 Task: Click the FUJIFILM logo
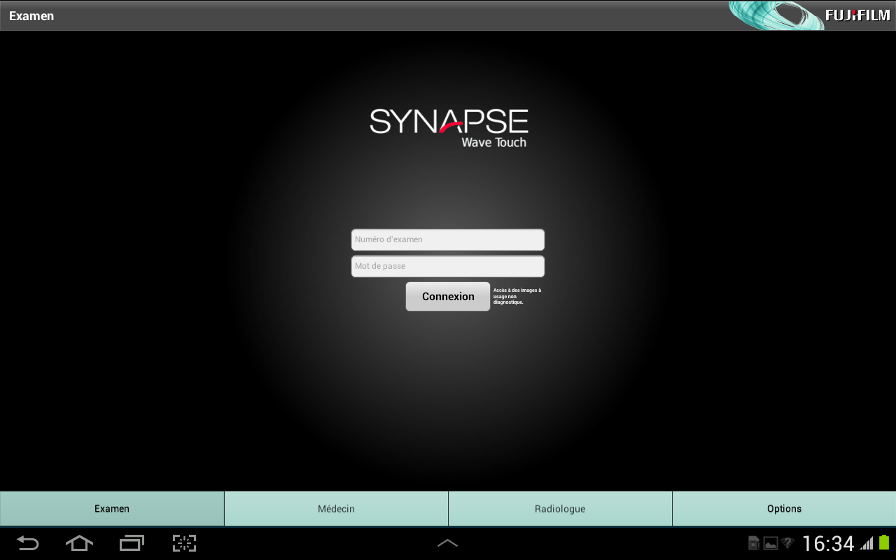(x=857, y=15)
